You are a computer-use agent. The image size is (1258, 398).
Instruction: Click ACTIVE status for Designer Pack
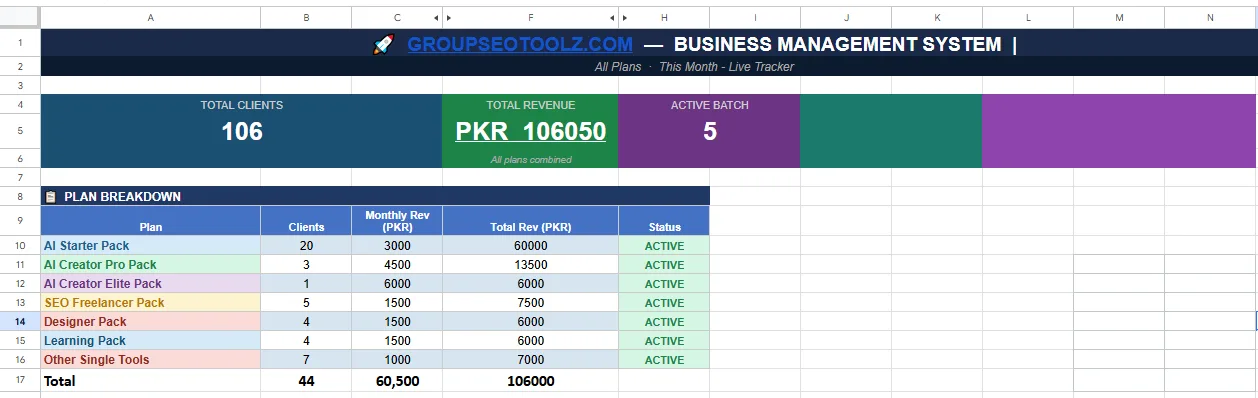point(664,322)
